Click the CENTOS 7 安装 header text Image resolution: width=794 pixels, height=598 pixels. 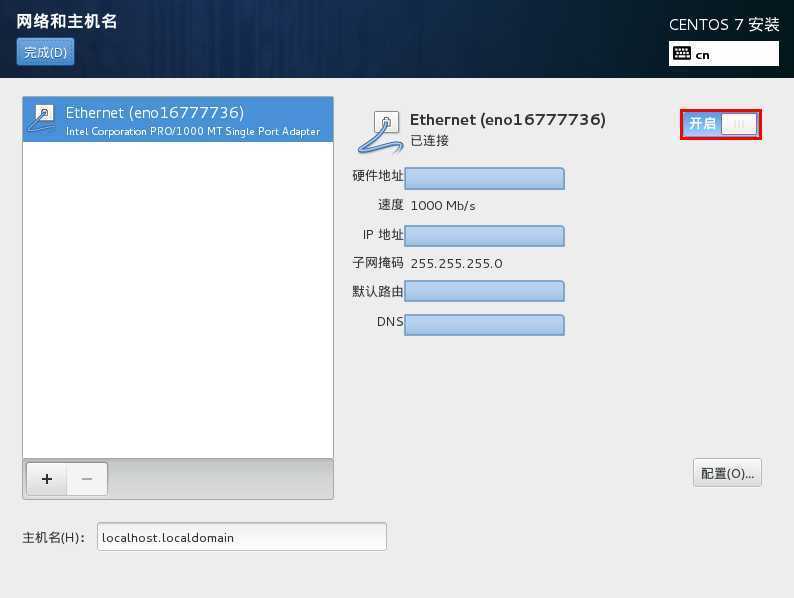click(x=724, y=25)
